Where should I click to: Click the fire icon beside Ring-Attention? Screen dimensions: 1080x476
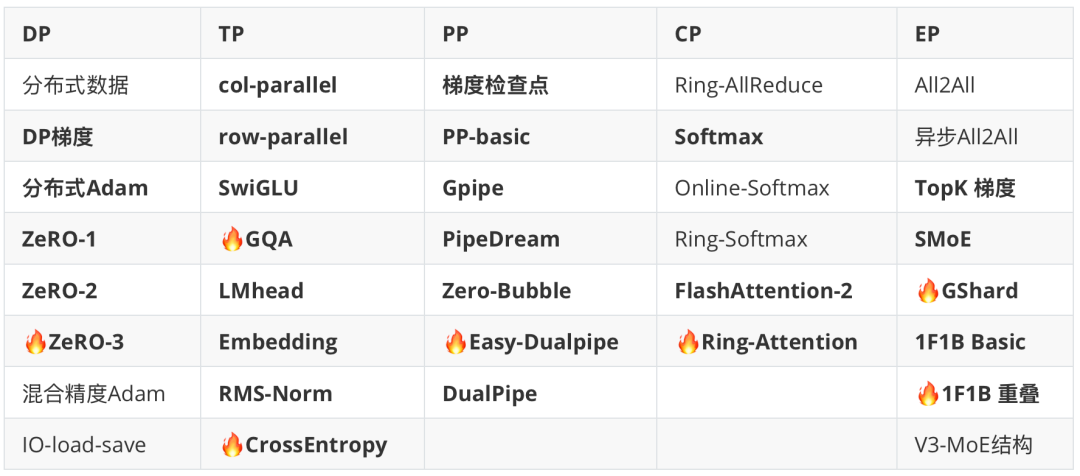pyautogui.click(x=687, y=342)
